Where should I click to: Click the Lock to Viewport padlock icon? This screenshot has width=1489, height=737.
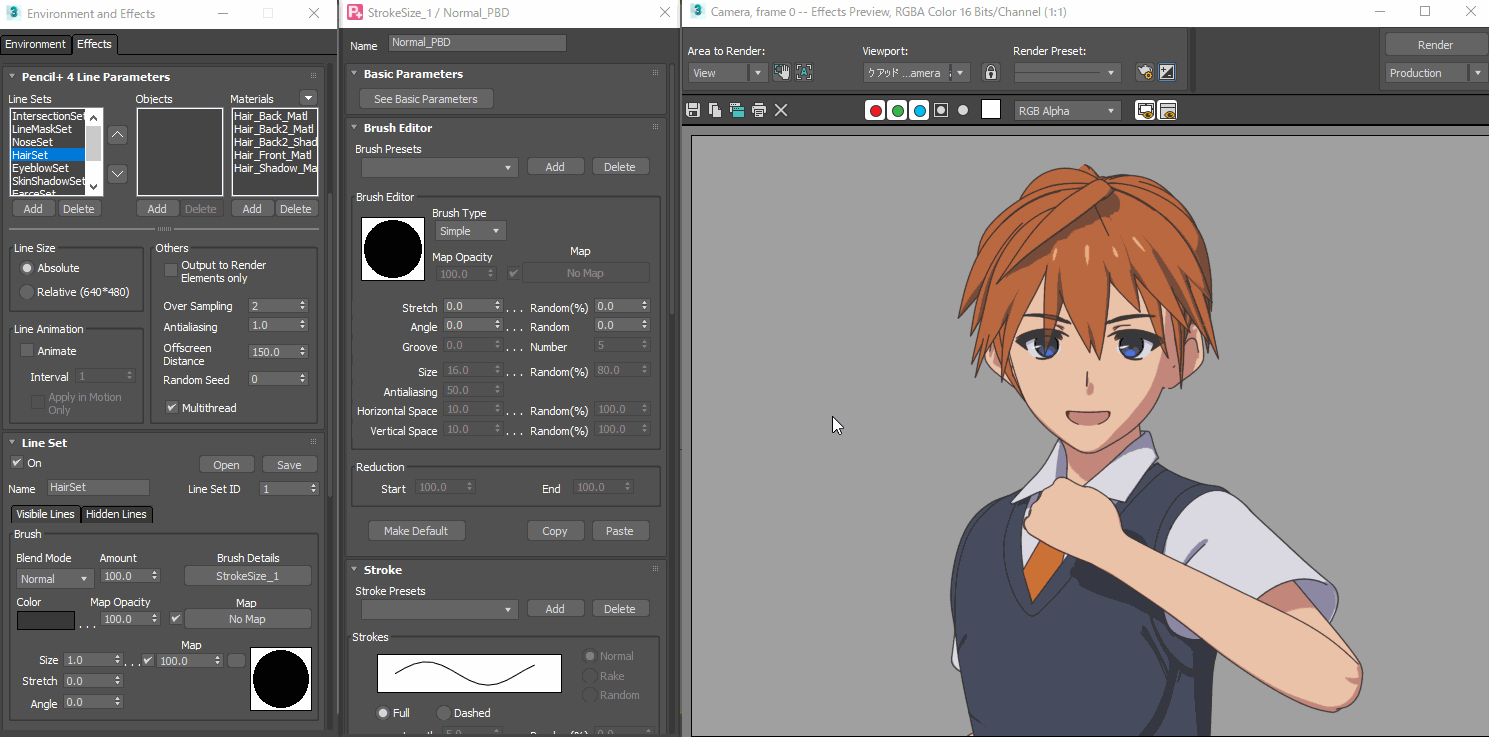[x=990, y=73]
